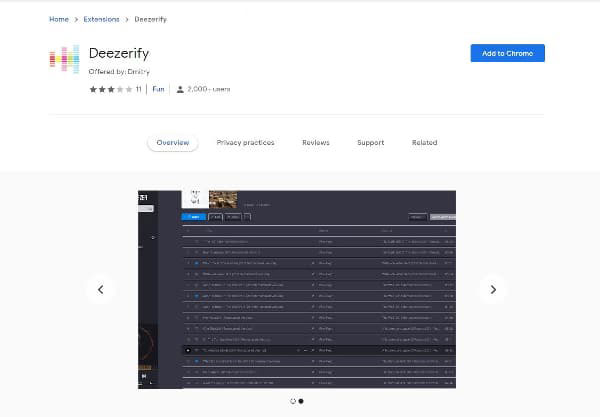Select the first carousel dot indicator
600x417 pixels.
[x=293, y=401]
